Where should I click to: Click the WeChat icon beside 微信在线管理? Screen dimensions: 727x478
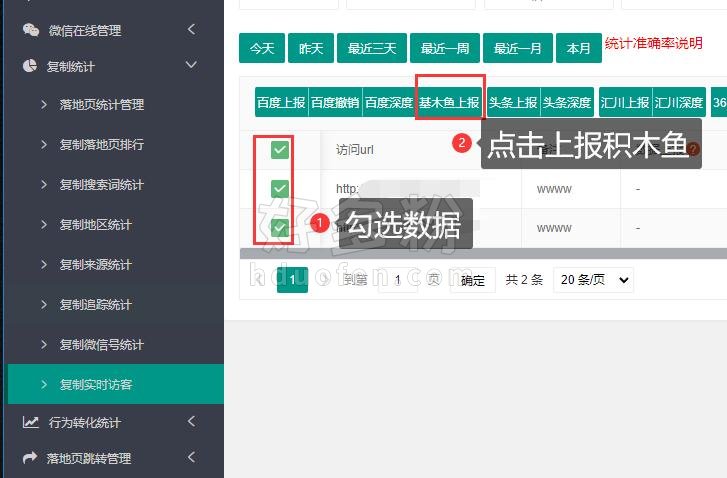click(x=31, y=30)
